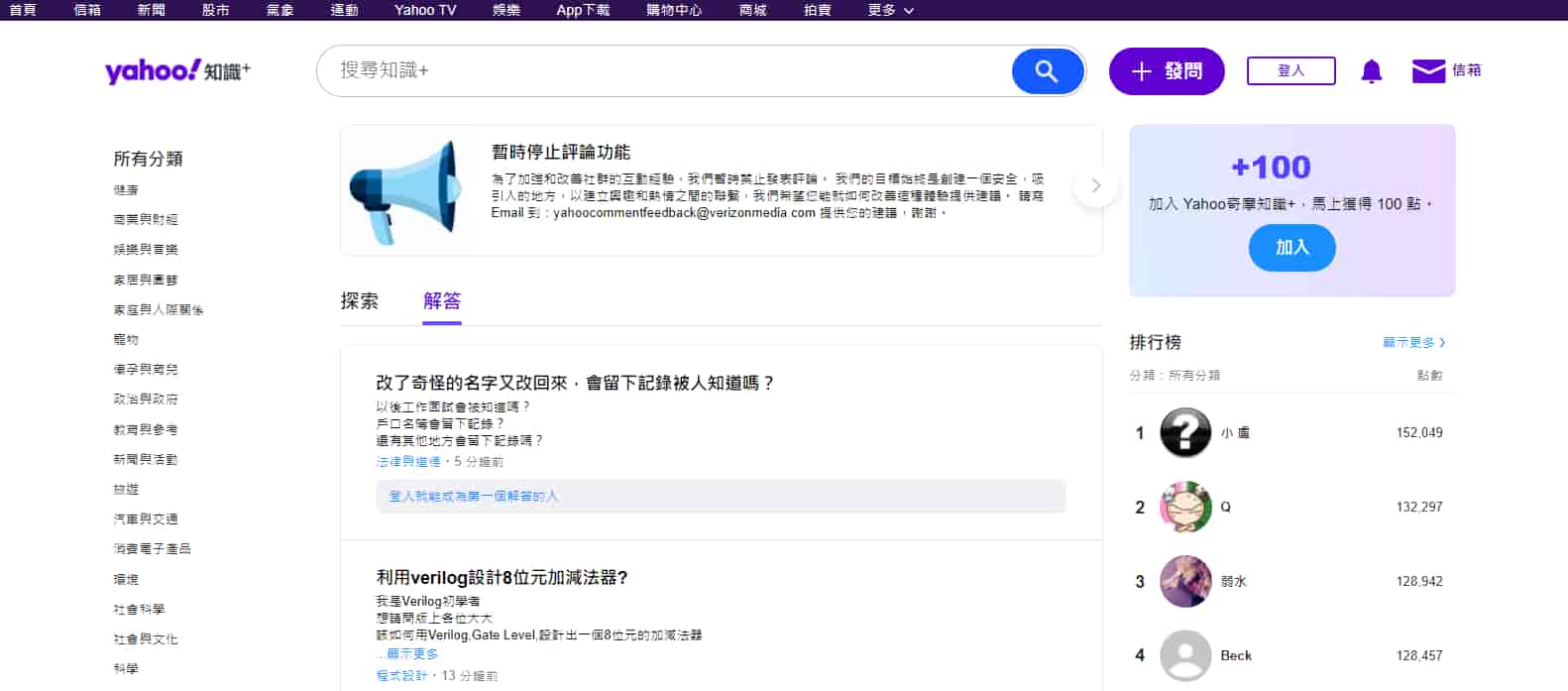Go to next announcement with arrow
Image resolution: width=1568 pixels, height=691 pixels.
click(1095, 185)
